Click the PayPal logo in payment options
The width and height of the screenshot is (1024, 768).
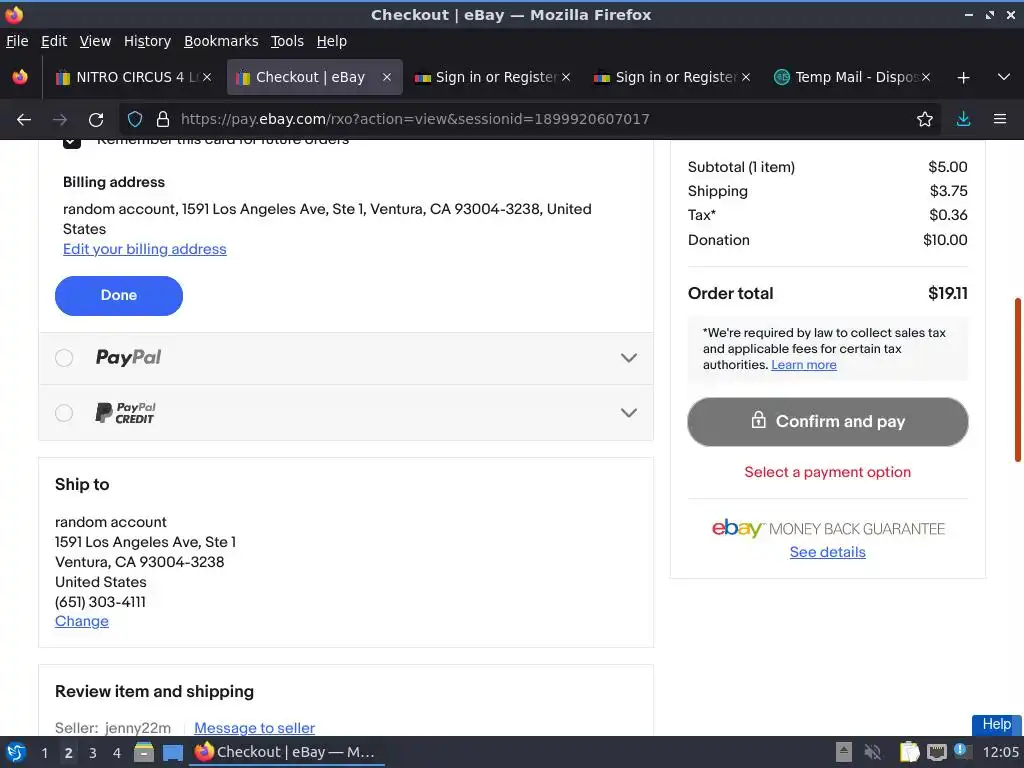pos(129,357)
